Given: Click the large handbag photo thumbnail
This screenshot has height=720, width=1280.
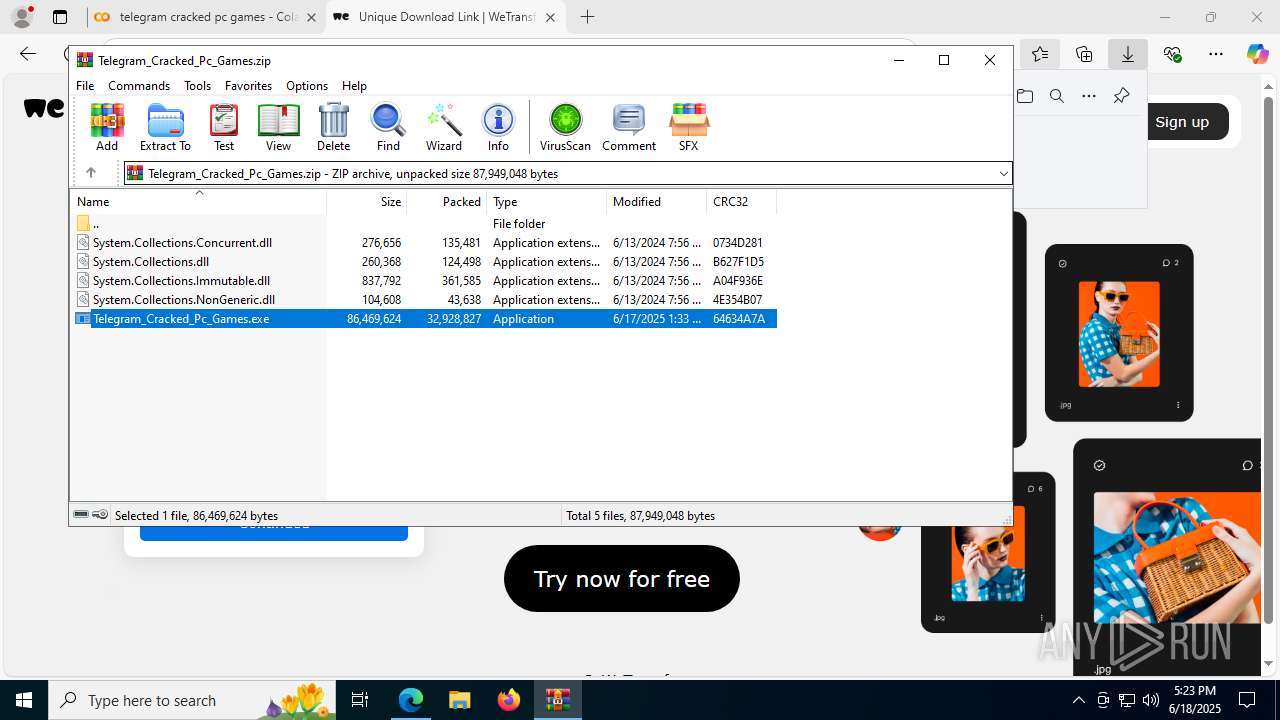Looking at the screenshot, I should point(1176,559).
